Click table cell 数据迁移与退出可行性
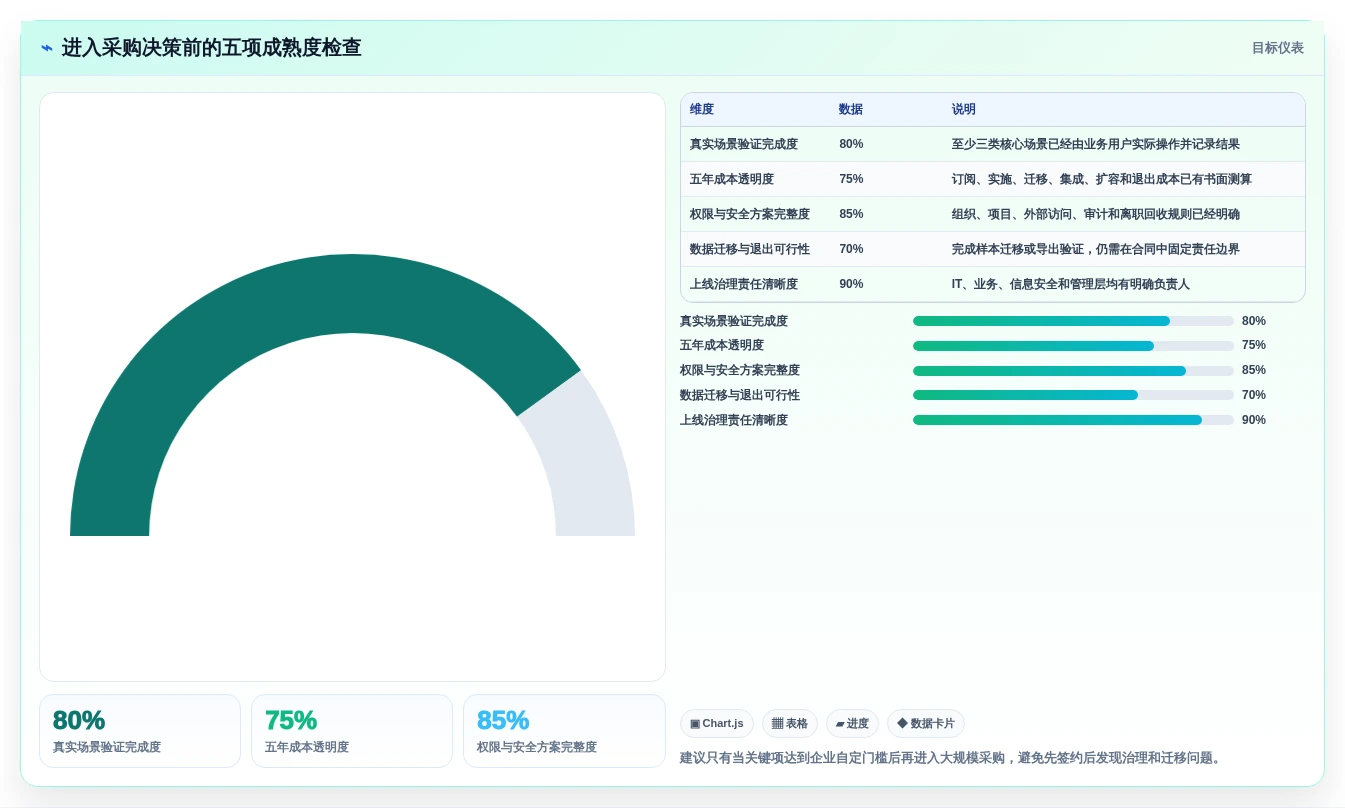Image resolution: width=1345 pixels, height=808 pixels. [x=750, y=249]
